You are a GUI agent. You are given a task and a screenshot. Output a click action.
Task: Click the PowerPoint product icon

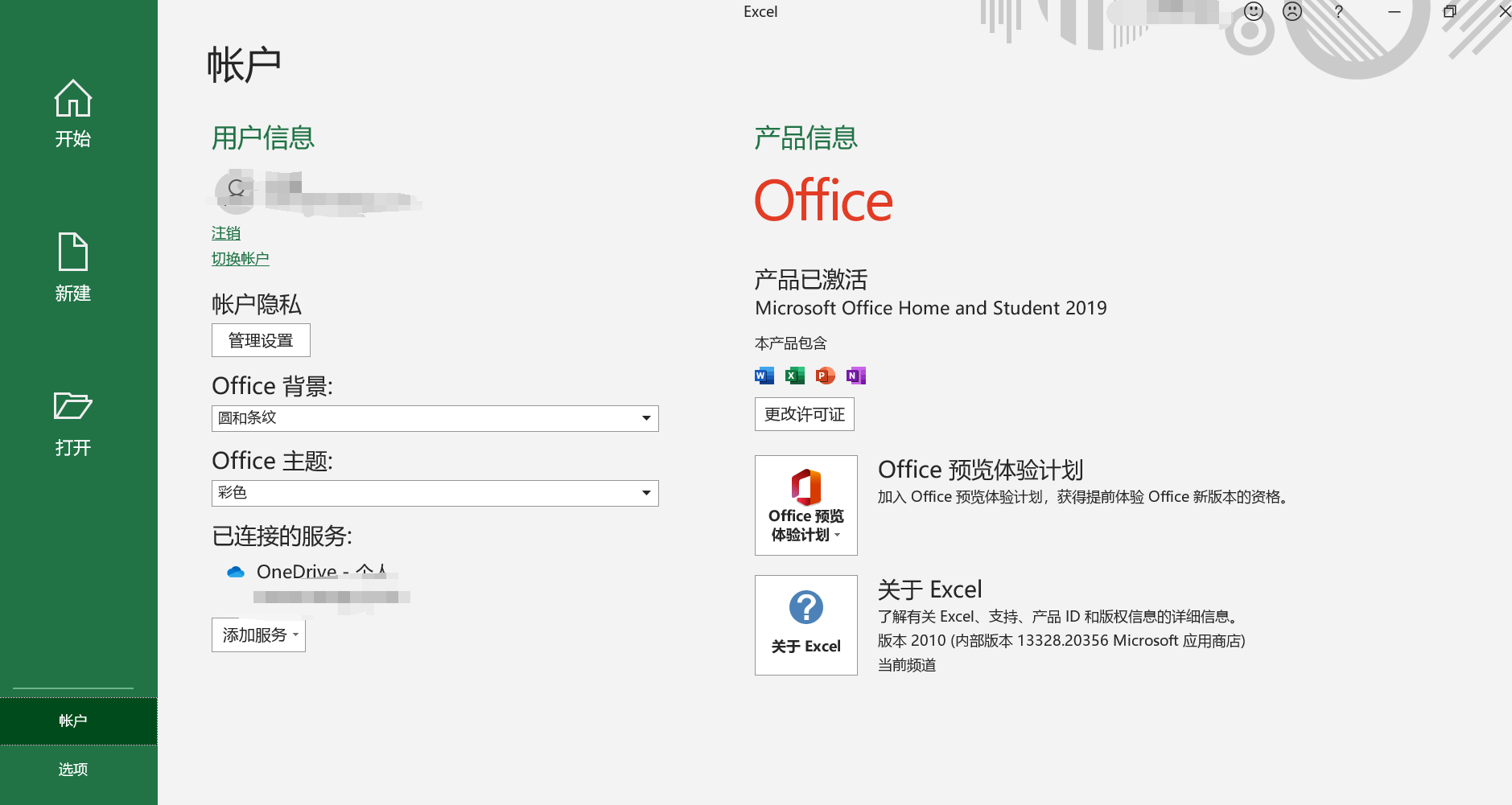coord(826,376)
